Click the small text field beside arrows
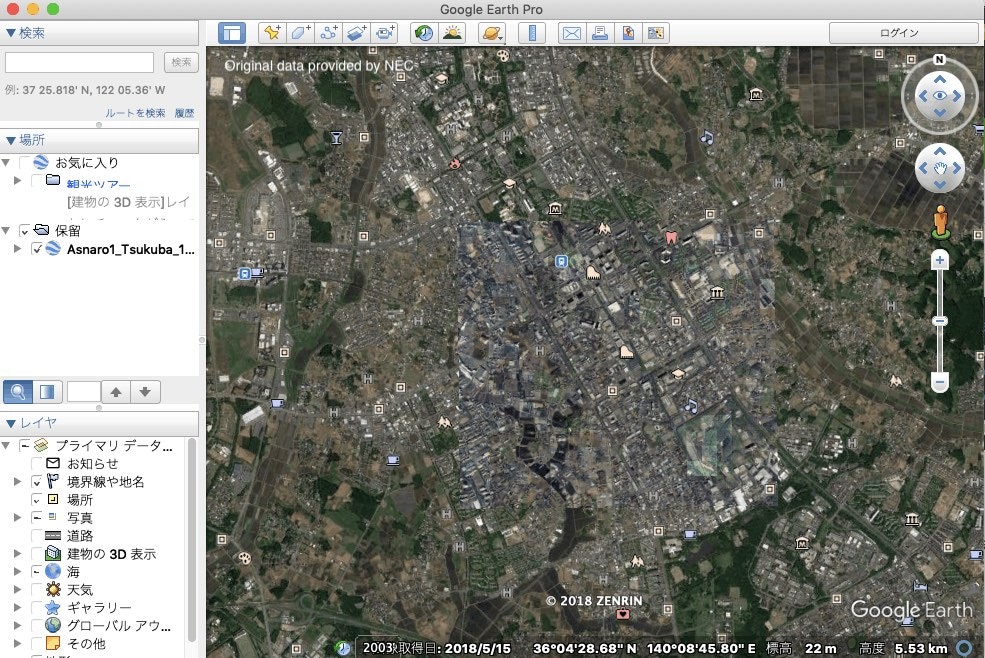The width and height of the screenshot is (985, 658). (84, 392)
